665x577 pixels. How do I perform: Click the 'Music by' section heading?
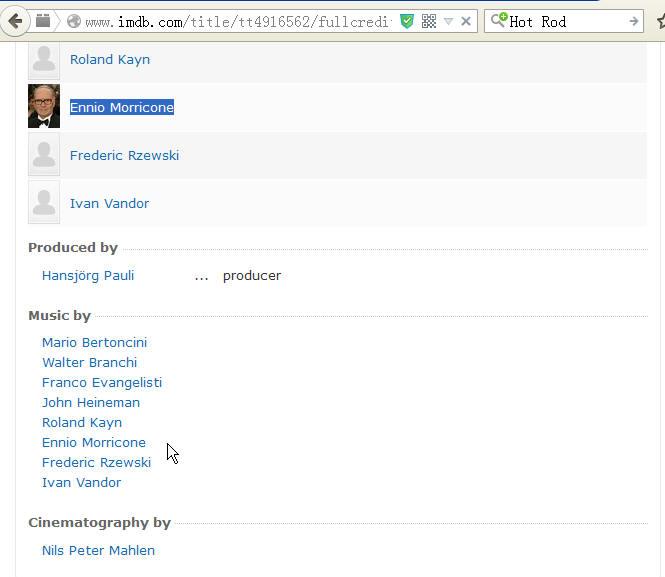(x=59, y=315)
